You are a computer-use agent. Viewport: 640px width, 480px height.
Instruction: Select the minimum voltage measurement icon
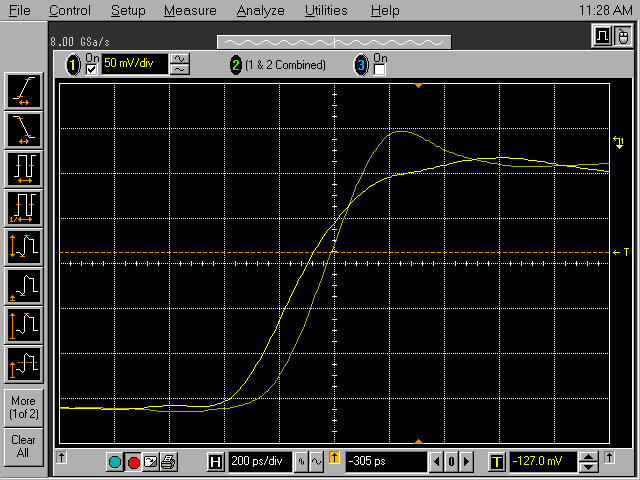[x=24, y=286]
